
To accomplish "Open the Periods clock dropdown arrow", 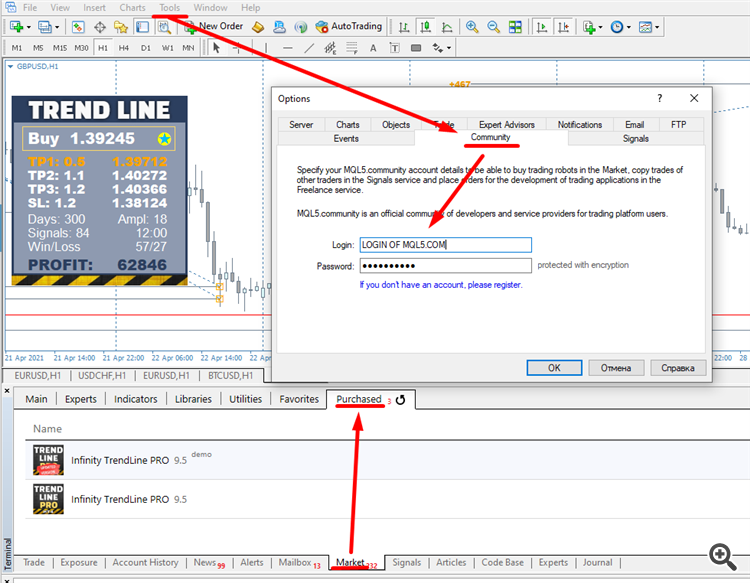I will pyautogui.click(x=629, y=27).
